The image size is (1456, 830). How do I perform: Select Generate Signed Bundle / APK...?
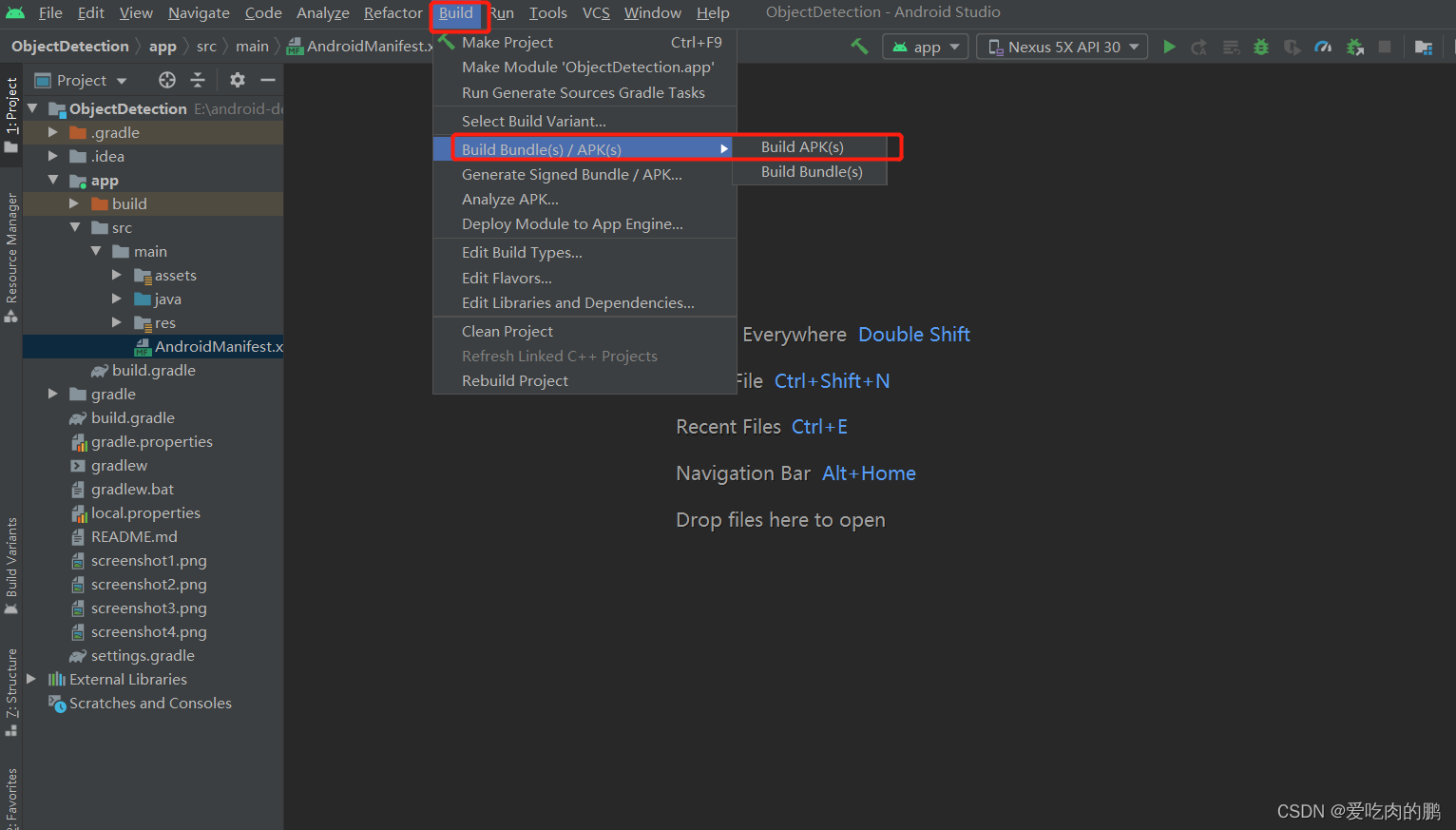pyautogui.click(x=584, y=174)
